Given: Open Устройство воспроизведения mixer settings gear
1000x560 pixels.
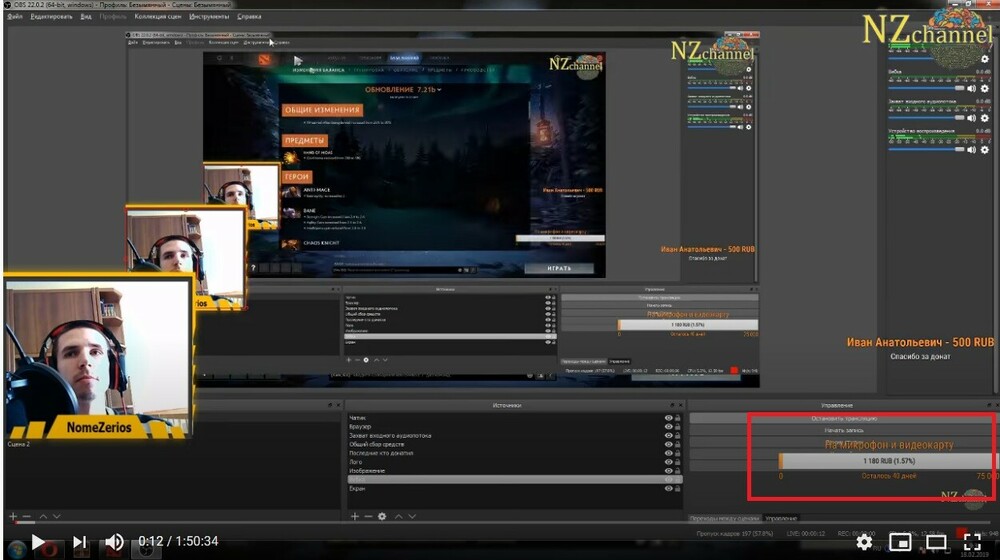Looking at the screenshot, I should (985, 150).
